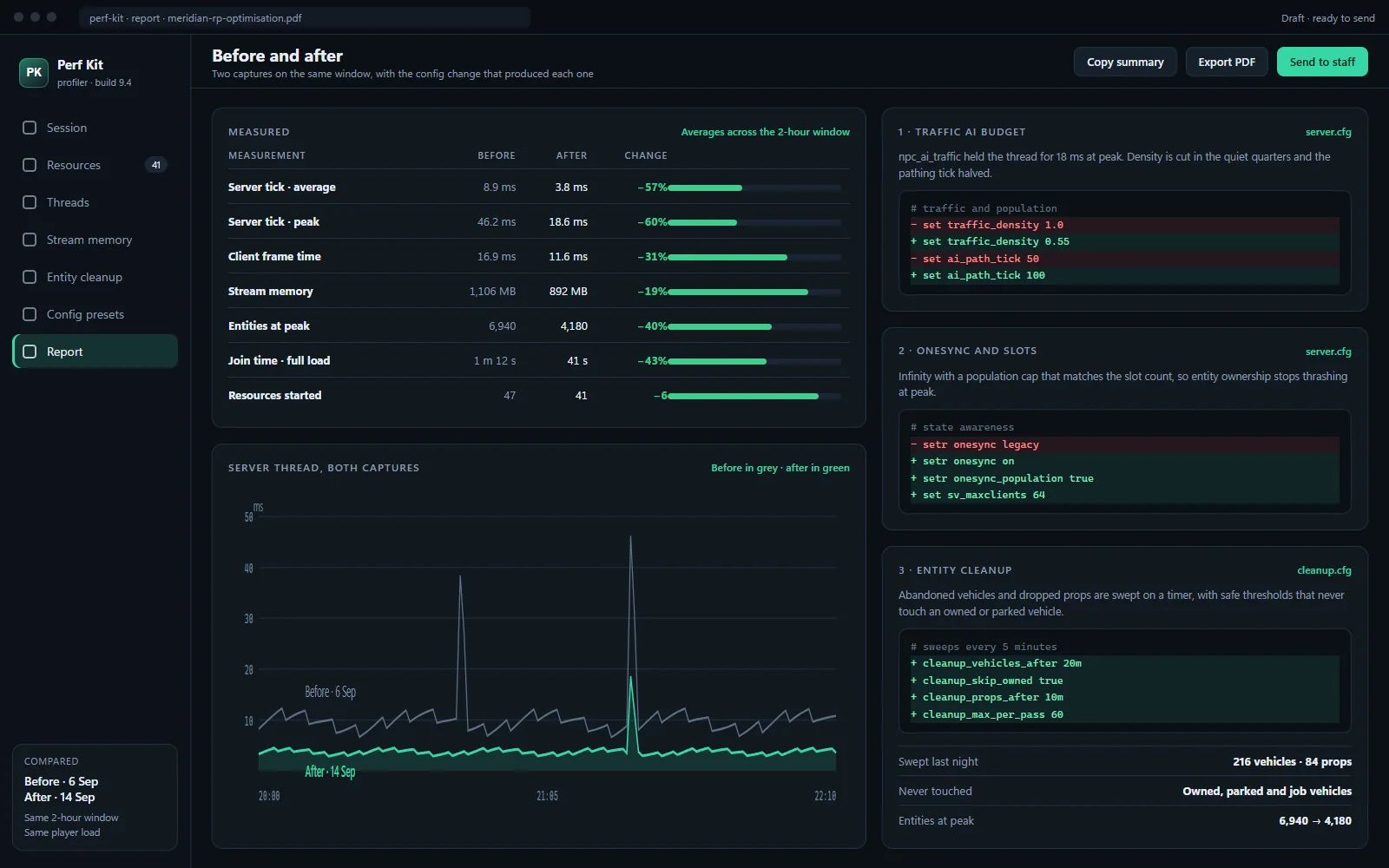
Task: Click the 'profiler · build 9.4' version text
Action: point(95,82)
